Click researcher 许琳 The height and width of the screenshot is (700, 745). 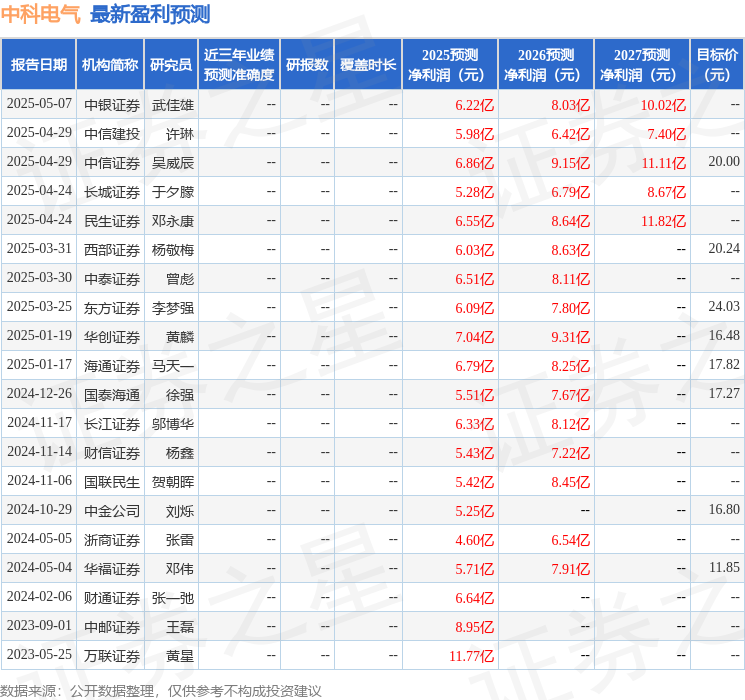(180, 134)
